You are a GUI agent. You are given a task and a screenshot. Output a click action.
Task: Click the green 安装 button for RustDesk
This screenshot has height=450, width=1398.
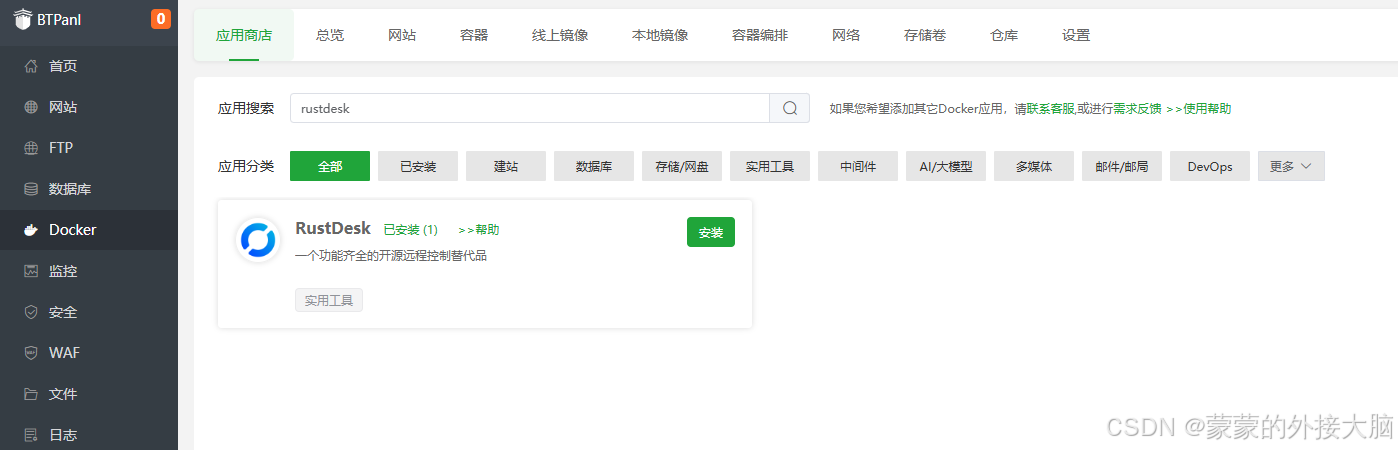[x=711, y=232]
